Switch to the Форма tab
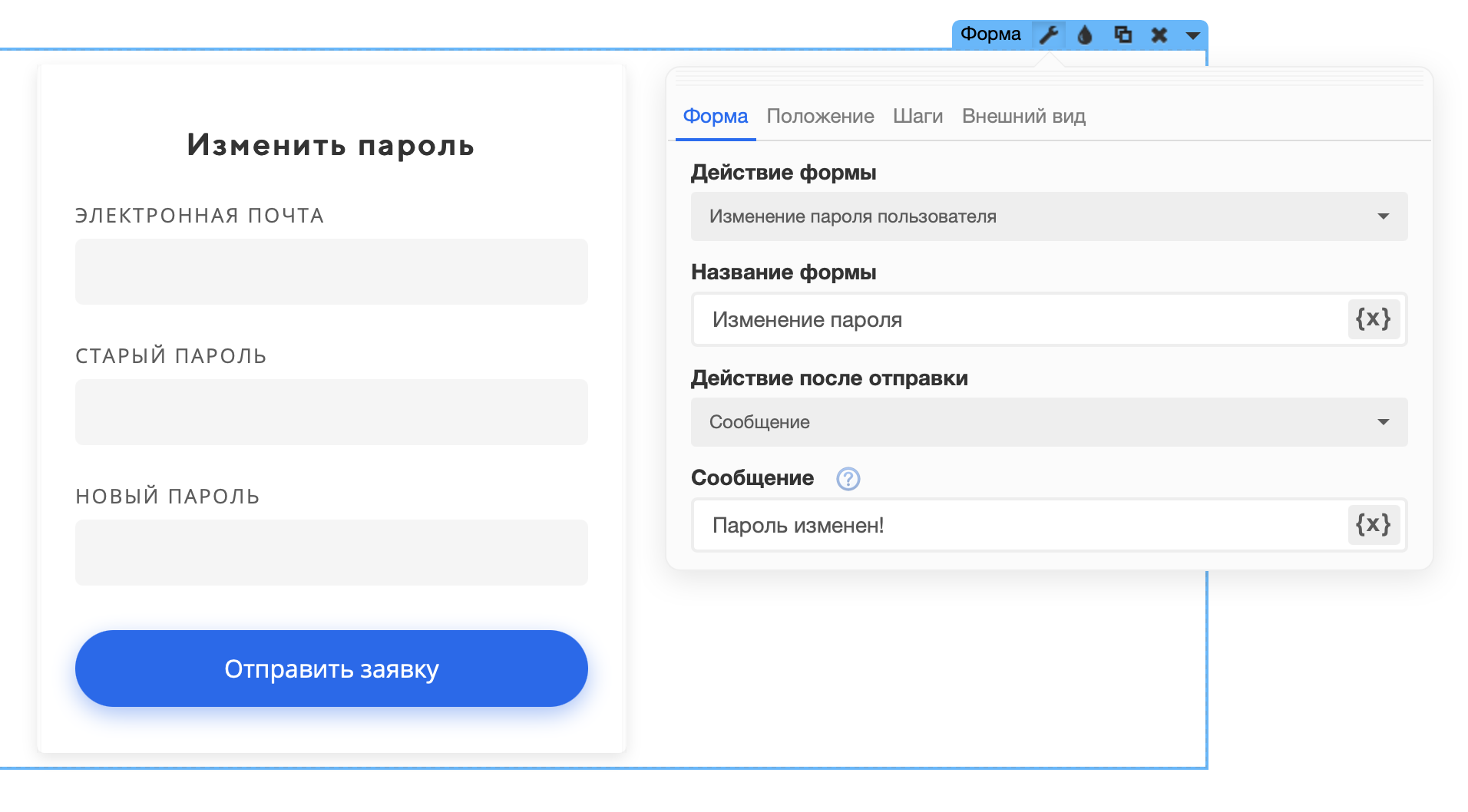This screenshot has height=812, width=1468. pyautogui.click(x=716, y=117)
